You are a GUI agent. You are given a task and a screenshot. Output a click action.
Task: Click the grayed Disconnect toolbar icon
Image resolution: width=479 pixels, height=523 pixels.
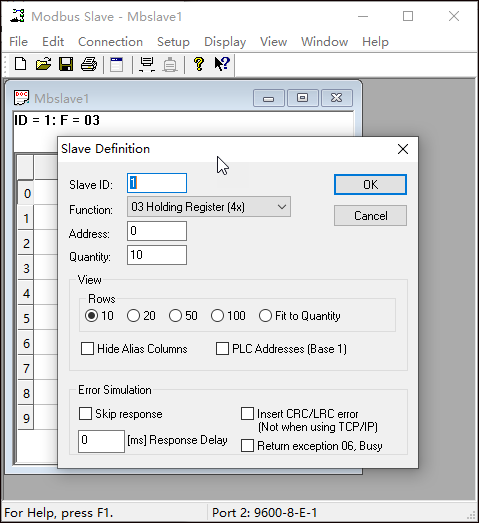[x=170, y=64]
